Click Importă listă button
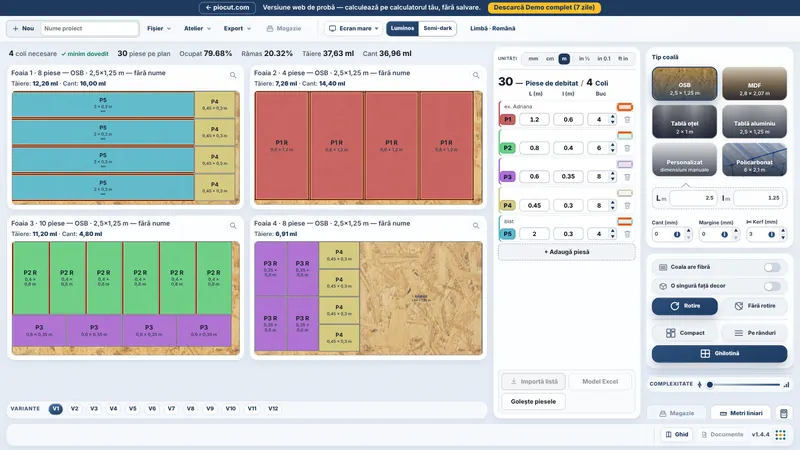Image resolution: width=800 pixels, height=450 pixels. (534, 382)
